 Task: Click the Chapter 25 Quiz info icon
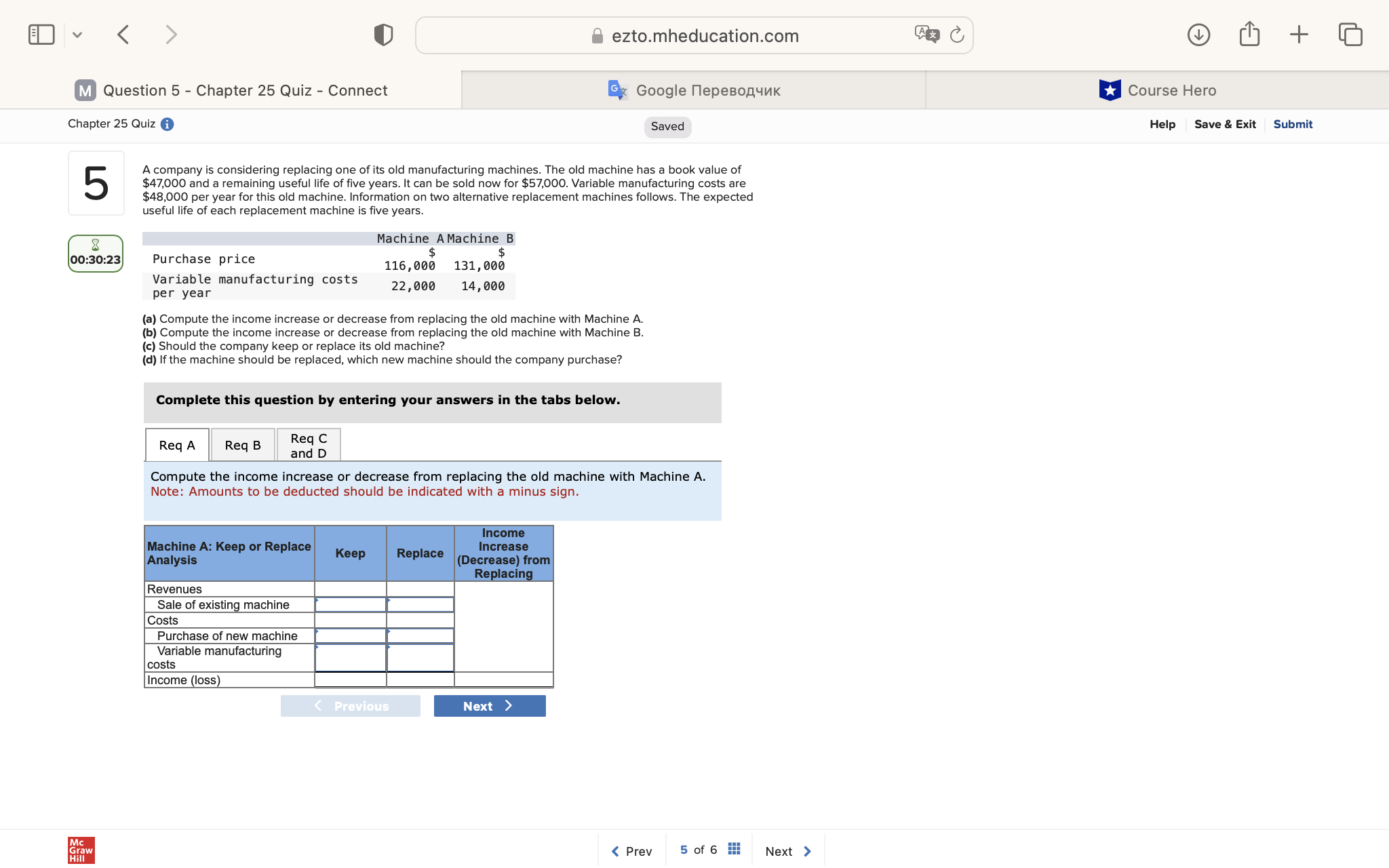(x=167, y=124)
